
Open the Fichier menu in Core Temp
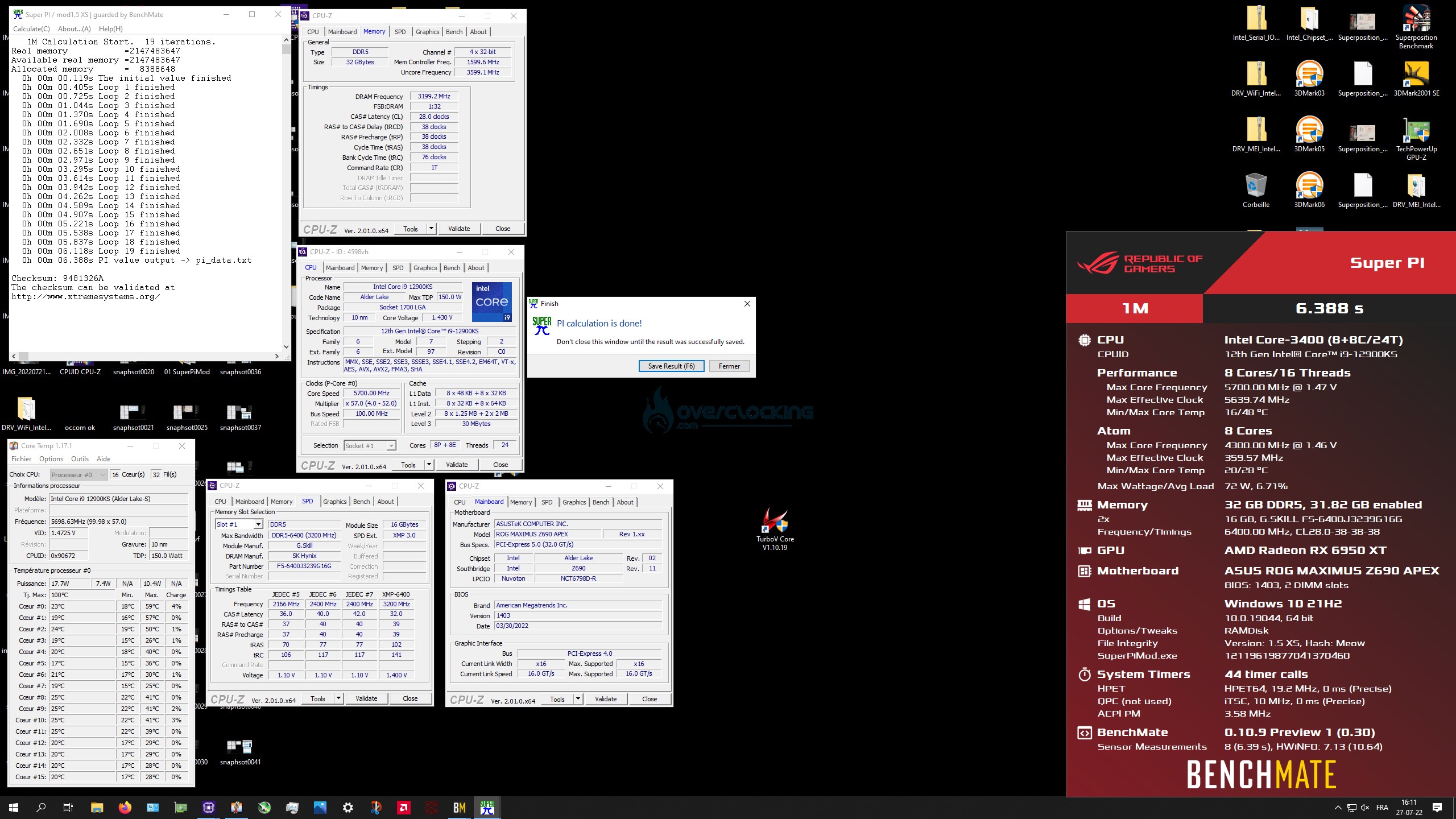22,459
